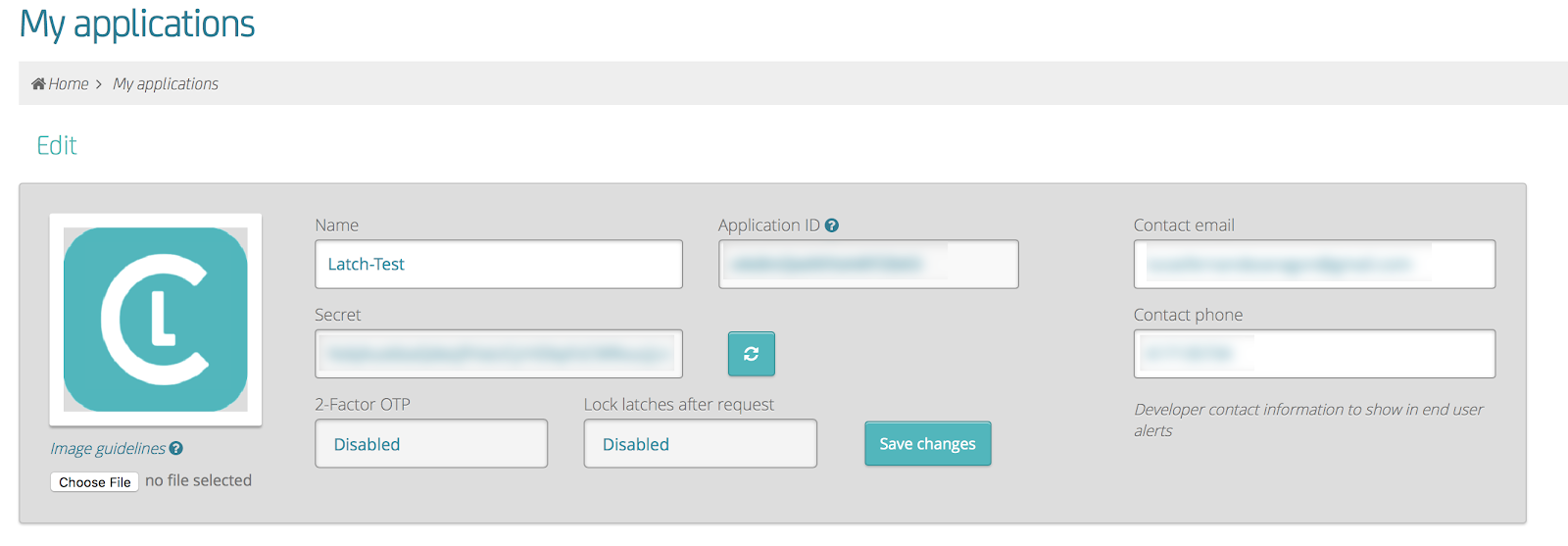The height and width of the screenshot is (546, 1568).
Task: Click the Secret text field
Action: [498, 354]
